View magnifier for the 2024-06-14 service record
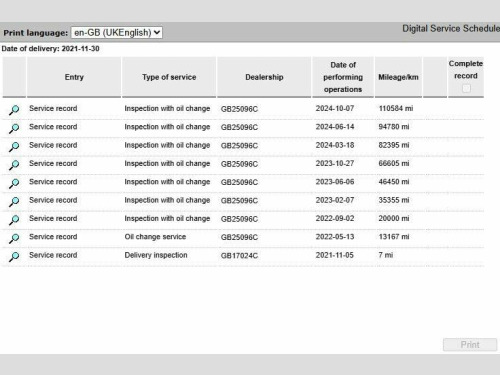 point(14,128)
